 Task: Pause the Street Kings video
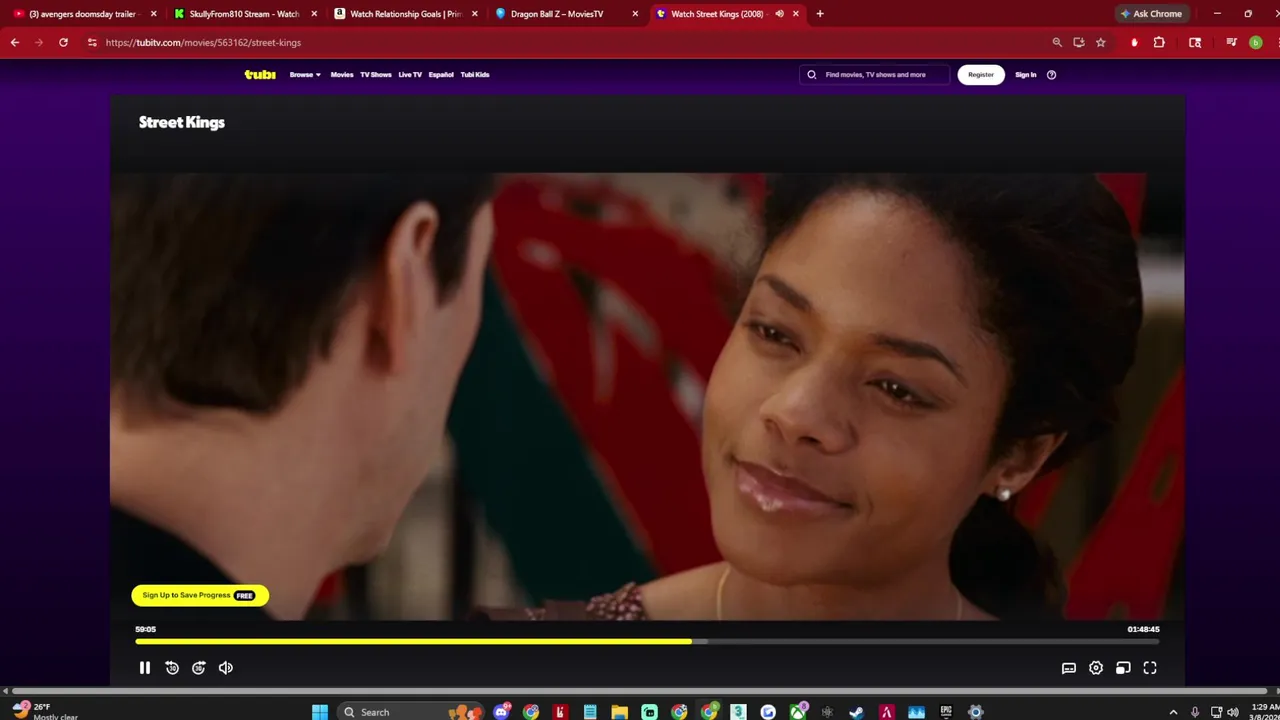point(144,668)
